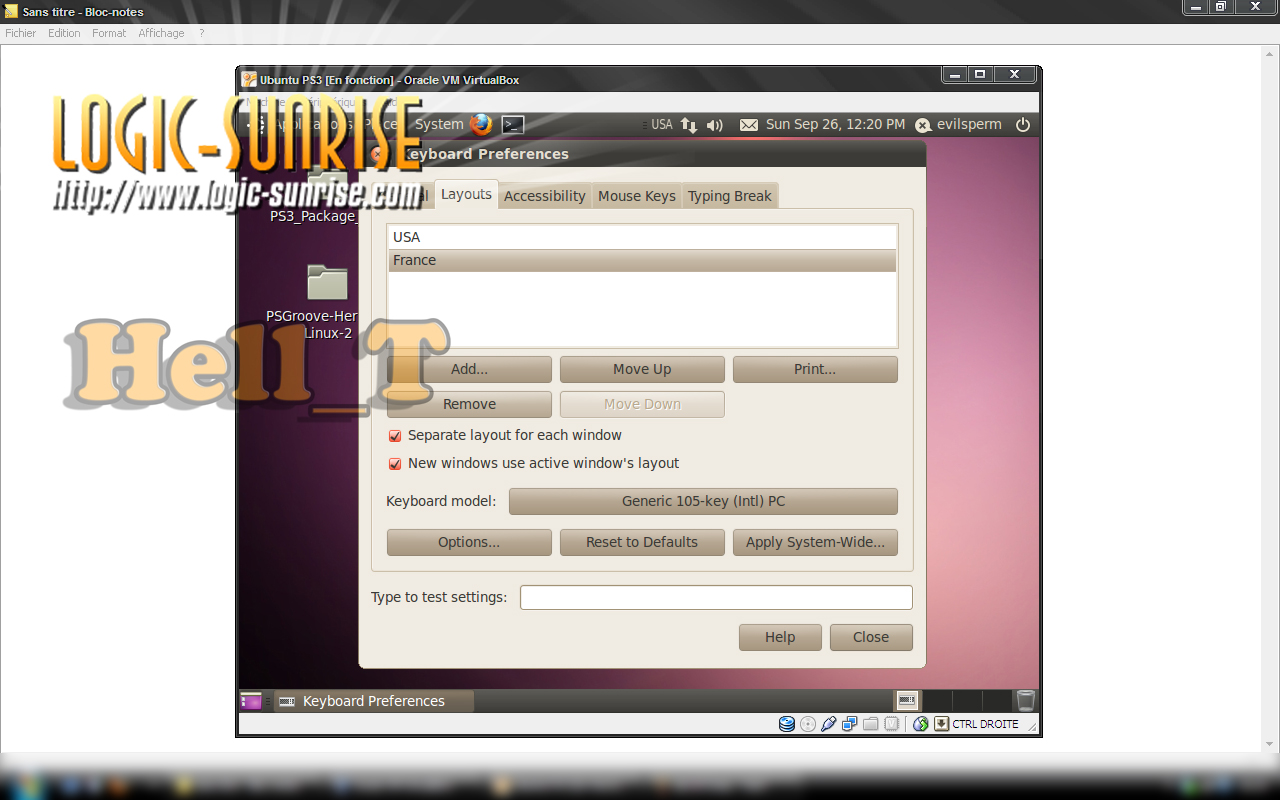Switch to the Typing Break tab

730,196
